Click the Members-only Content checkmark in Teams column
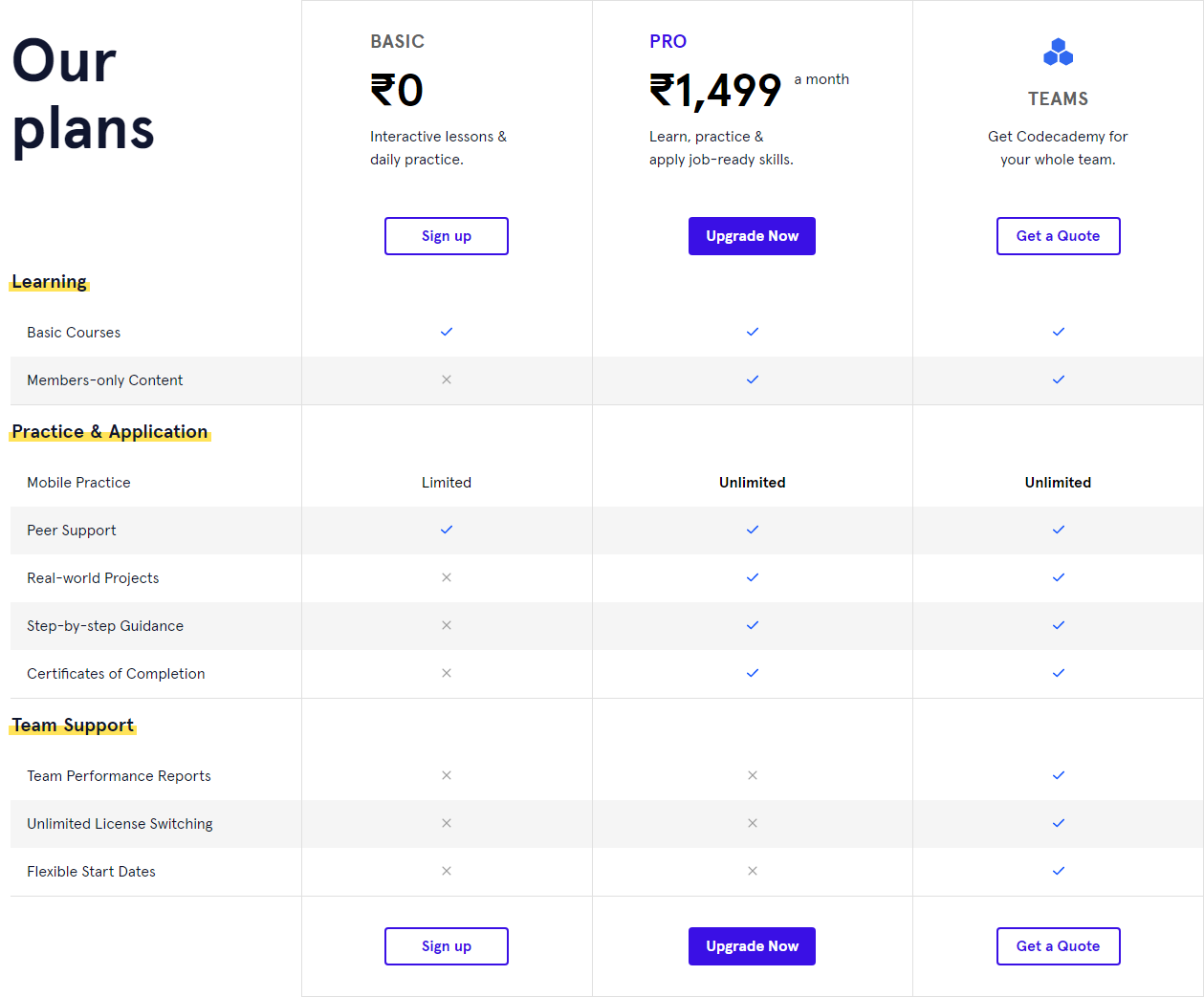1204x997 pixels. (x=1059, y=379)
